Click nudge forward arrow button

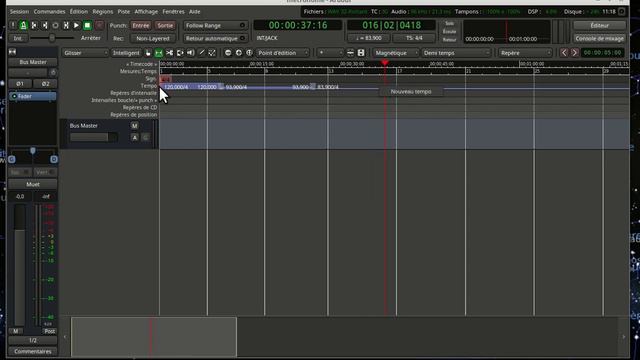[x=574, y=53]
